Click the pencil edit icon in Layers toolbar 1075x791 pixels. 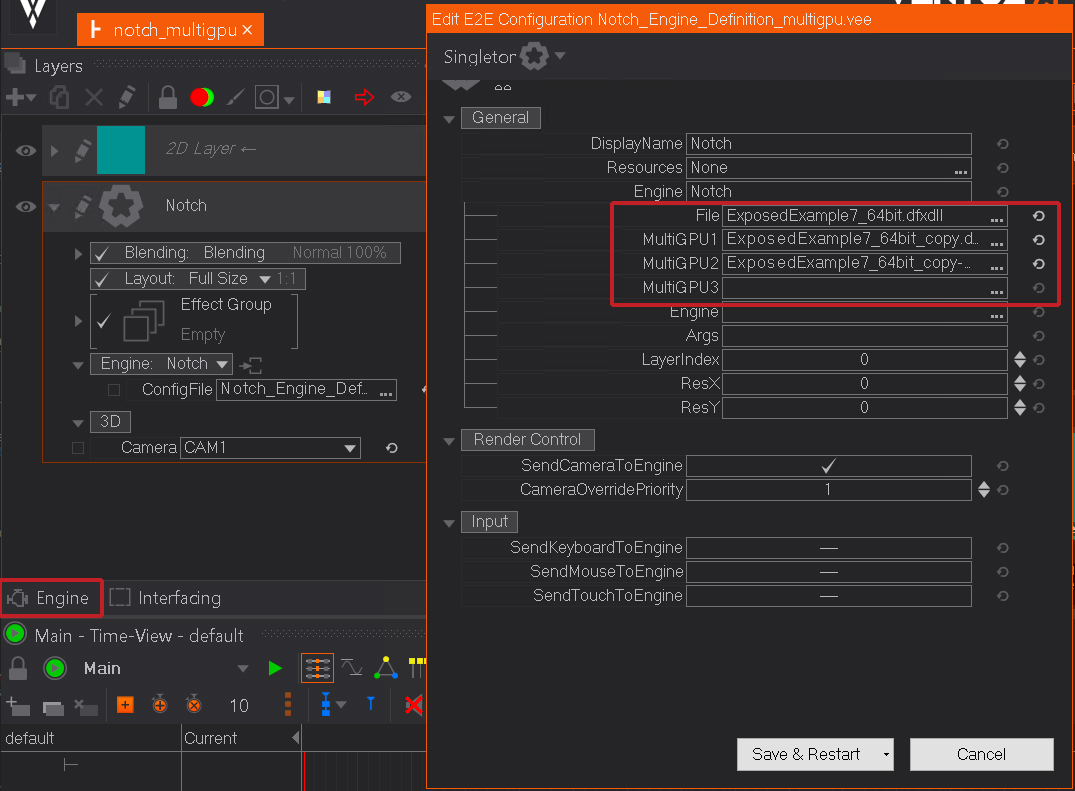coord(126,97)
